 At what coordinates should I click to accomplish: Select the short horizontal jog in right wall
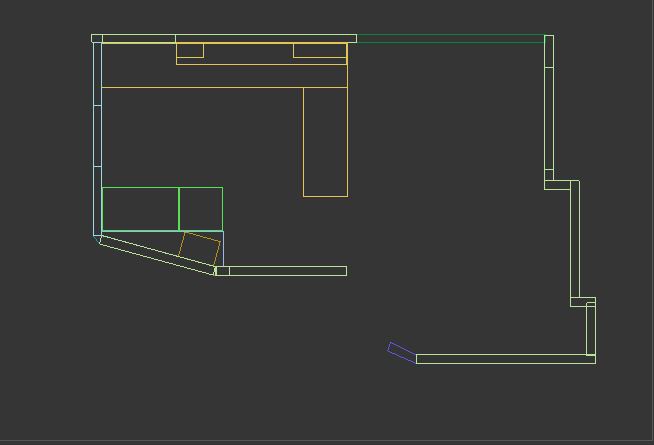(x=561, y=185)
